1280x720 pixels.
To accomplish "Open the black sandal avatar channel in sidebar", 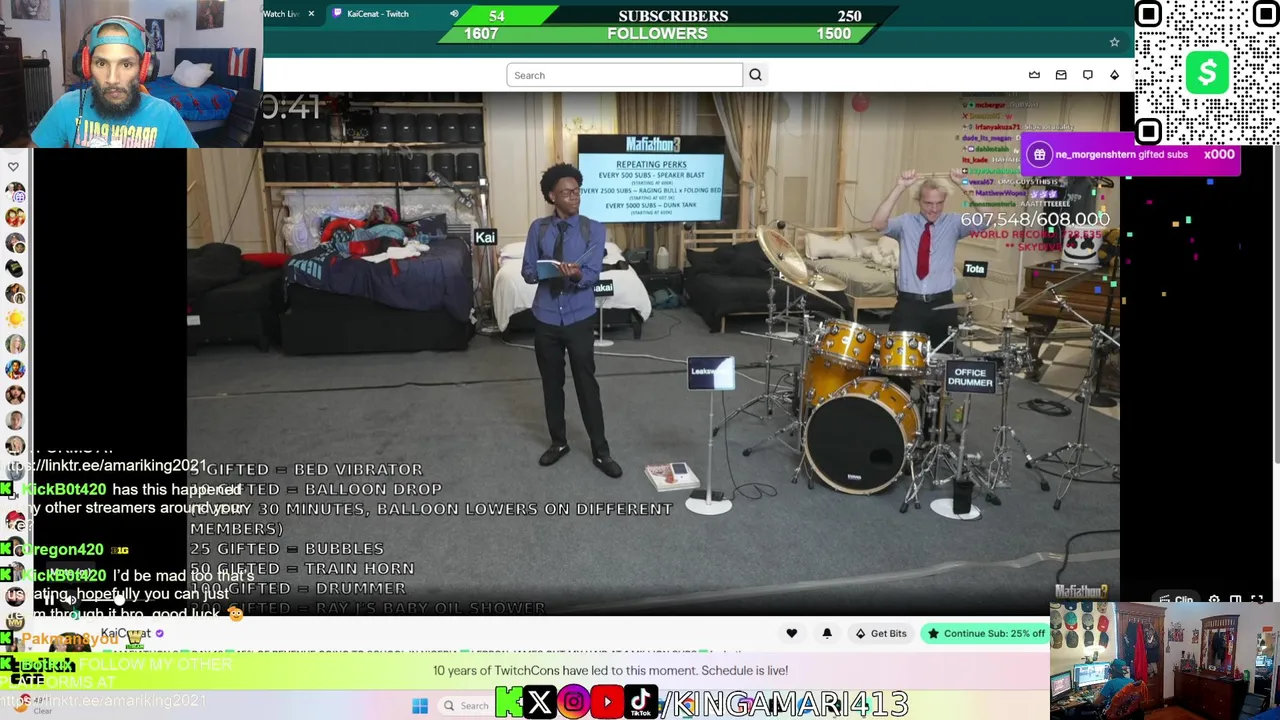I will pos(15,268).
